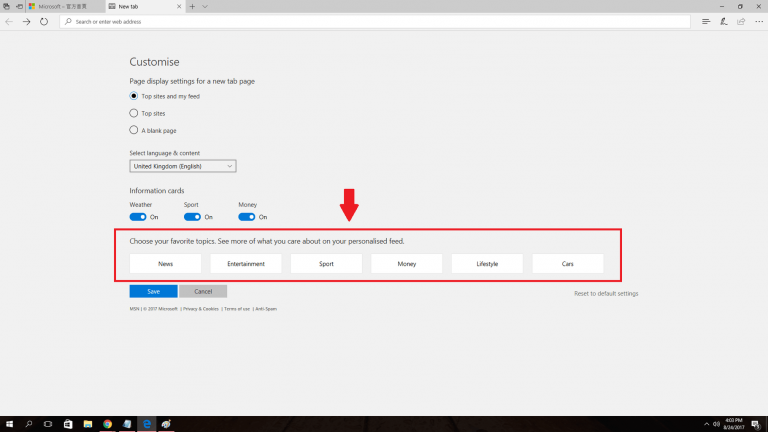Choose the Cars topic
Image resolution: width=768 pixels, height=432 pixels.
[x=568, y=264]
